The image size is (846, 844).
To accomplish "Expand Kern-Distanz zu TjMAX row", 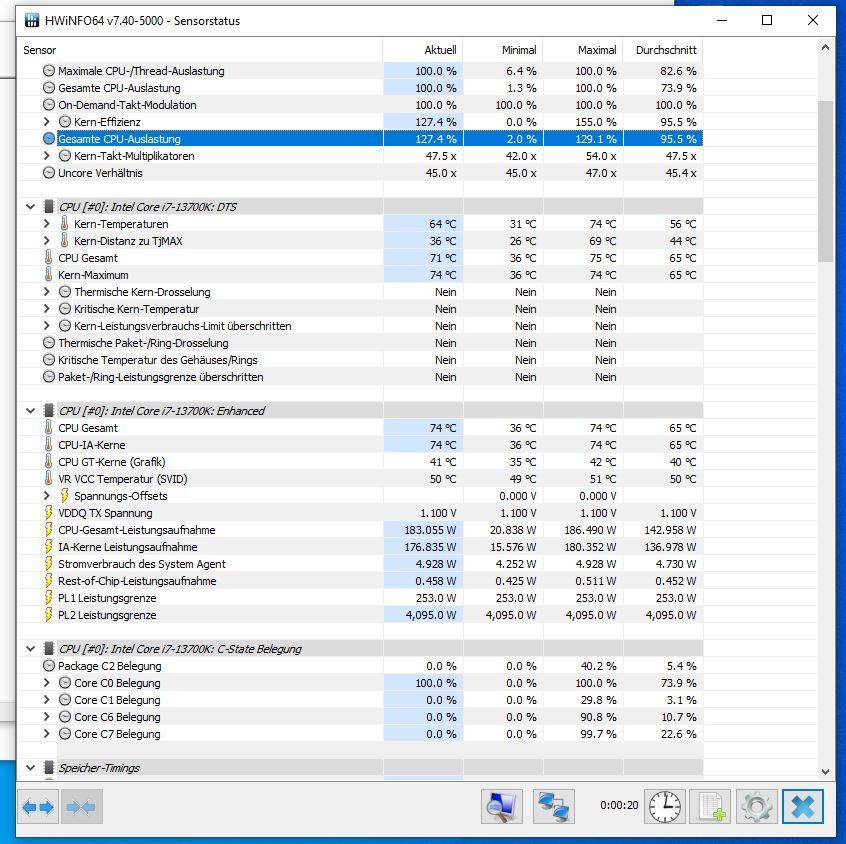I will click(x=47, y=241).
